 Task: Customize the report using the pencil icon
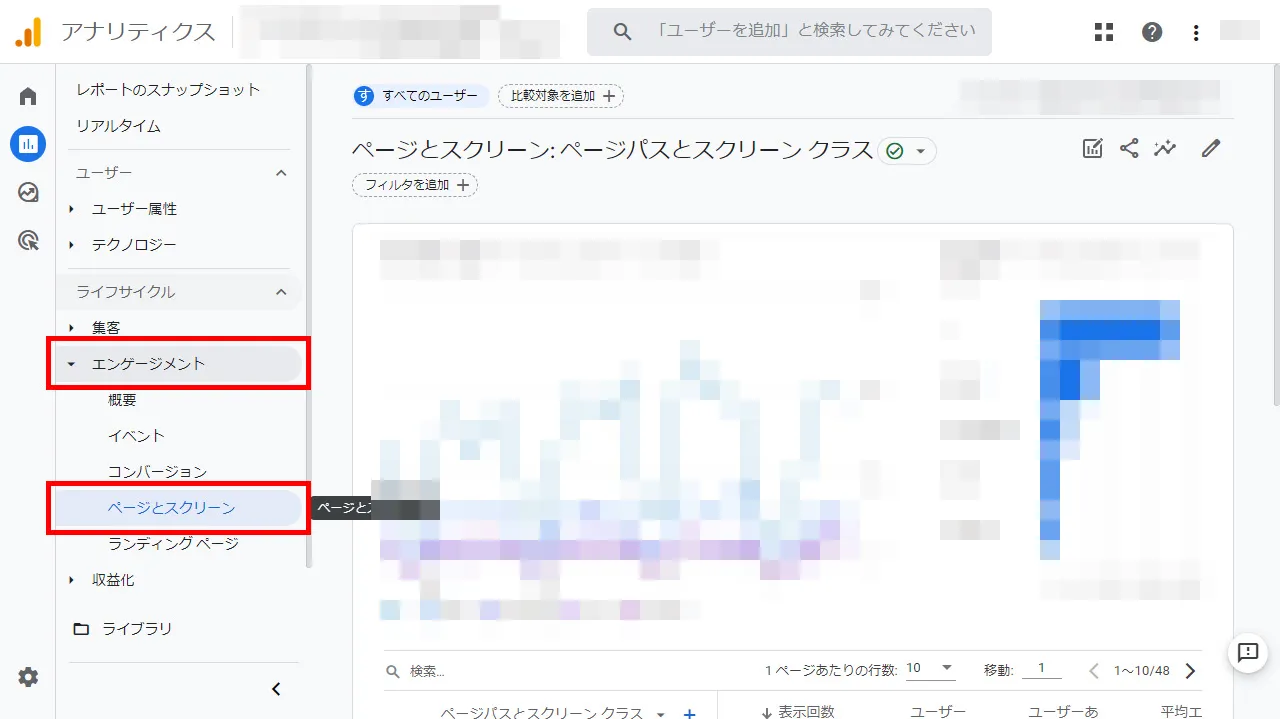tap(1210, 147)
